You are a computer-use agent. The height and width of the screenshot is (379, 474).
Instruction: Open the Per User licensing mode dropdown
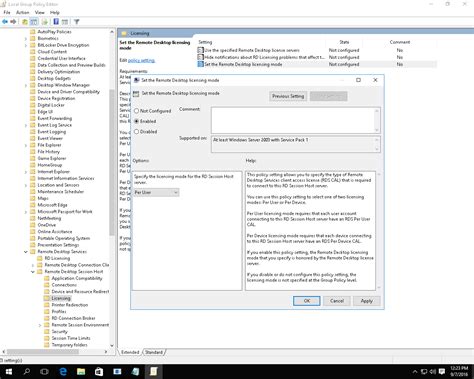click(156, 192)
